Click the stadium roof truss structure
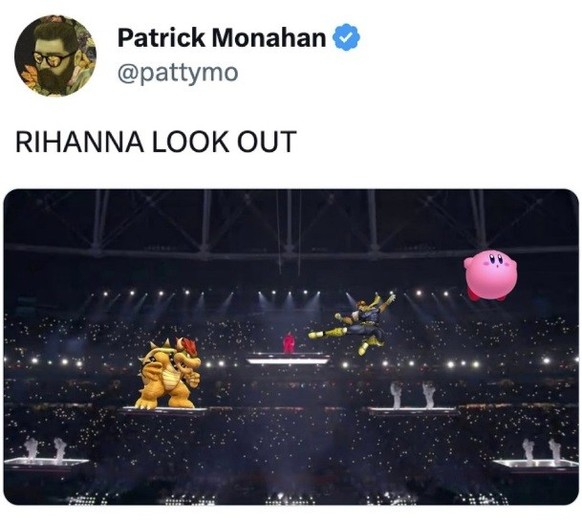The height and width of the screenshot is (523, 582). coord(291,223)
